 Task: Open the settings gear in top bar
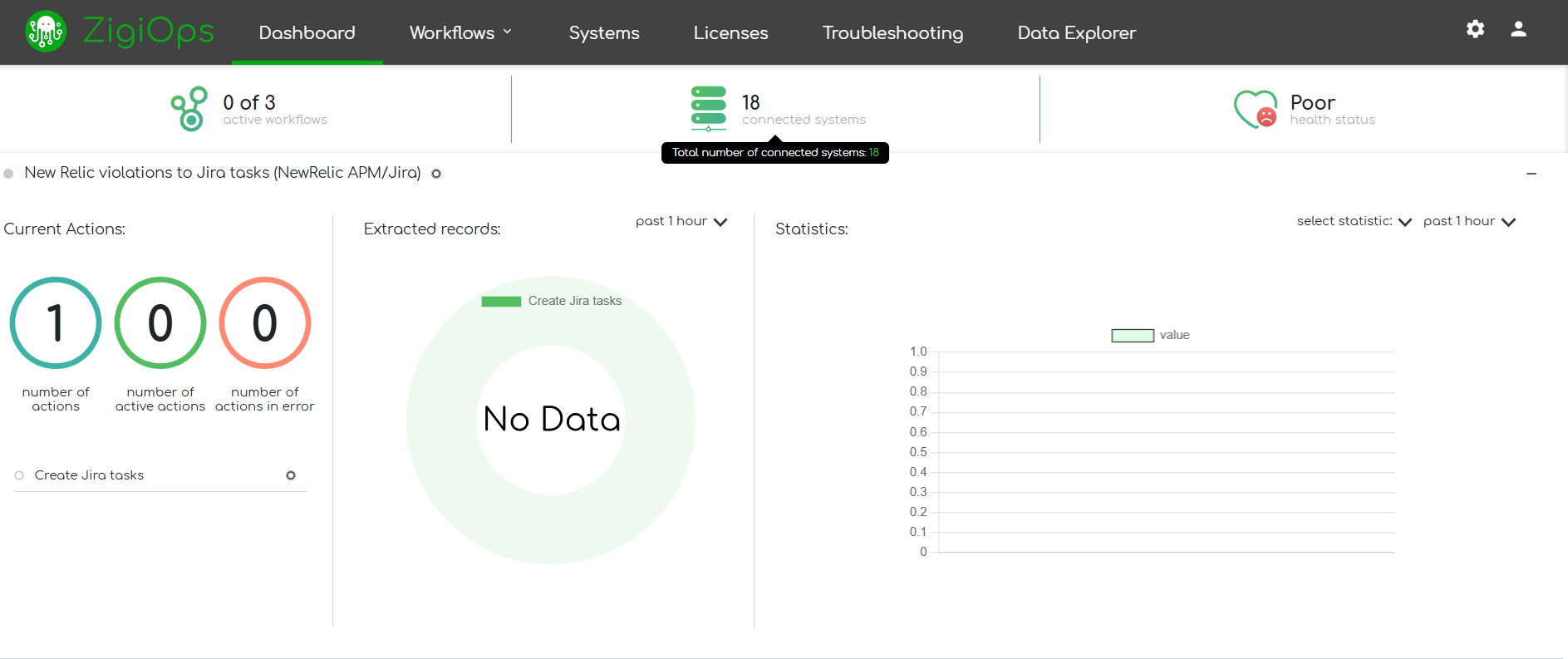[x=1475, y=29]
